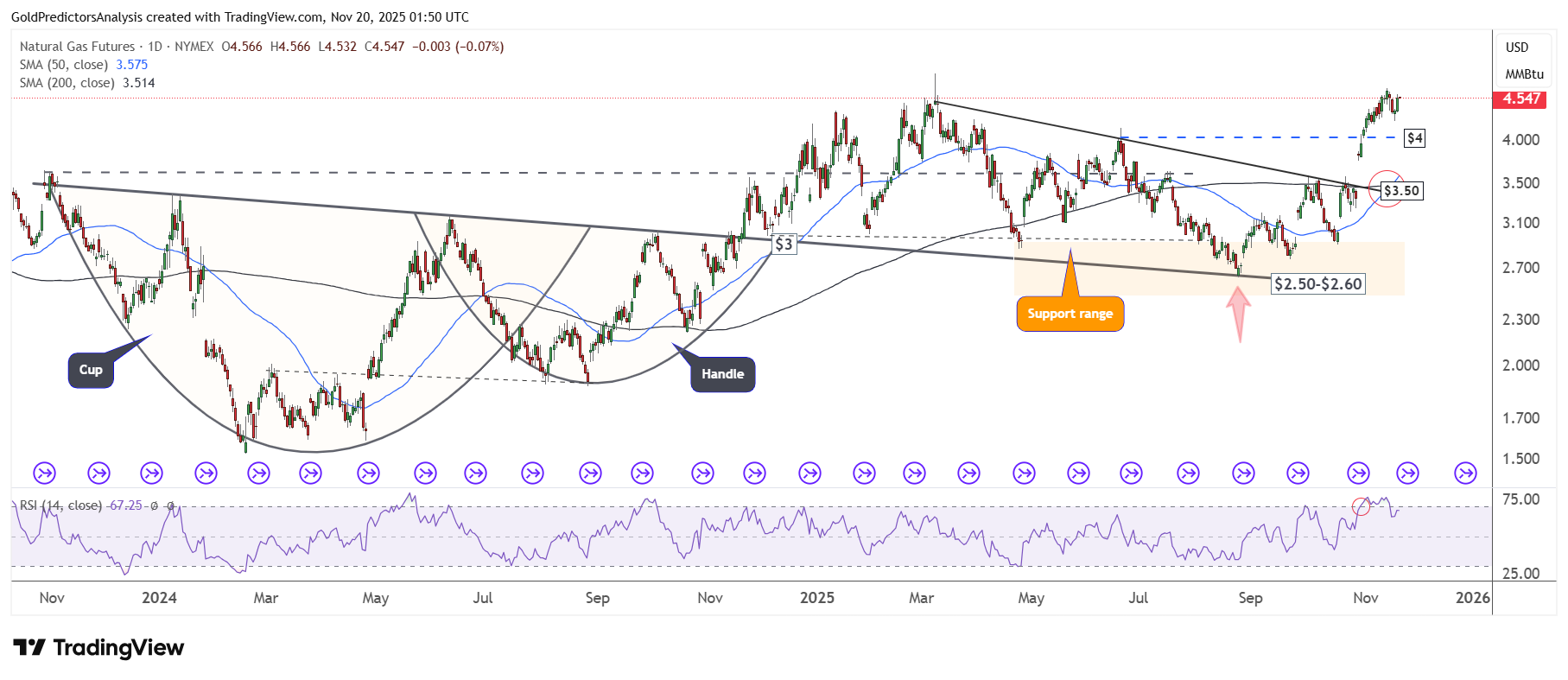1568x680 pixels.
Task: Click the TradingView logo
Action: [x=98, y=648]
